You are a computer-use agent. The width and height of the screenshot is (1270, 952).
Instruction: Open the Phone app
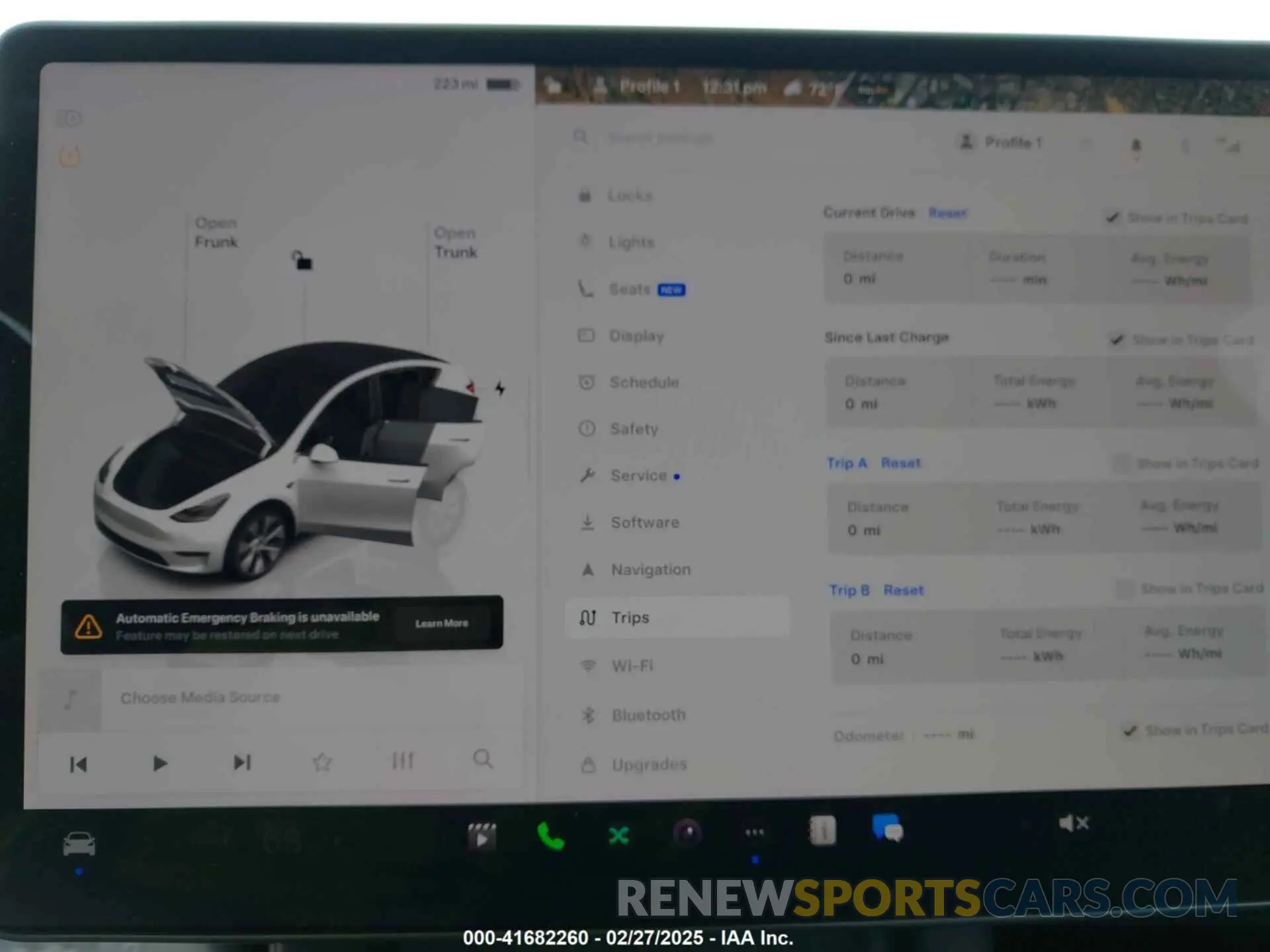coord(550,836)
